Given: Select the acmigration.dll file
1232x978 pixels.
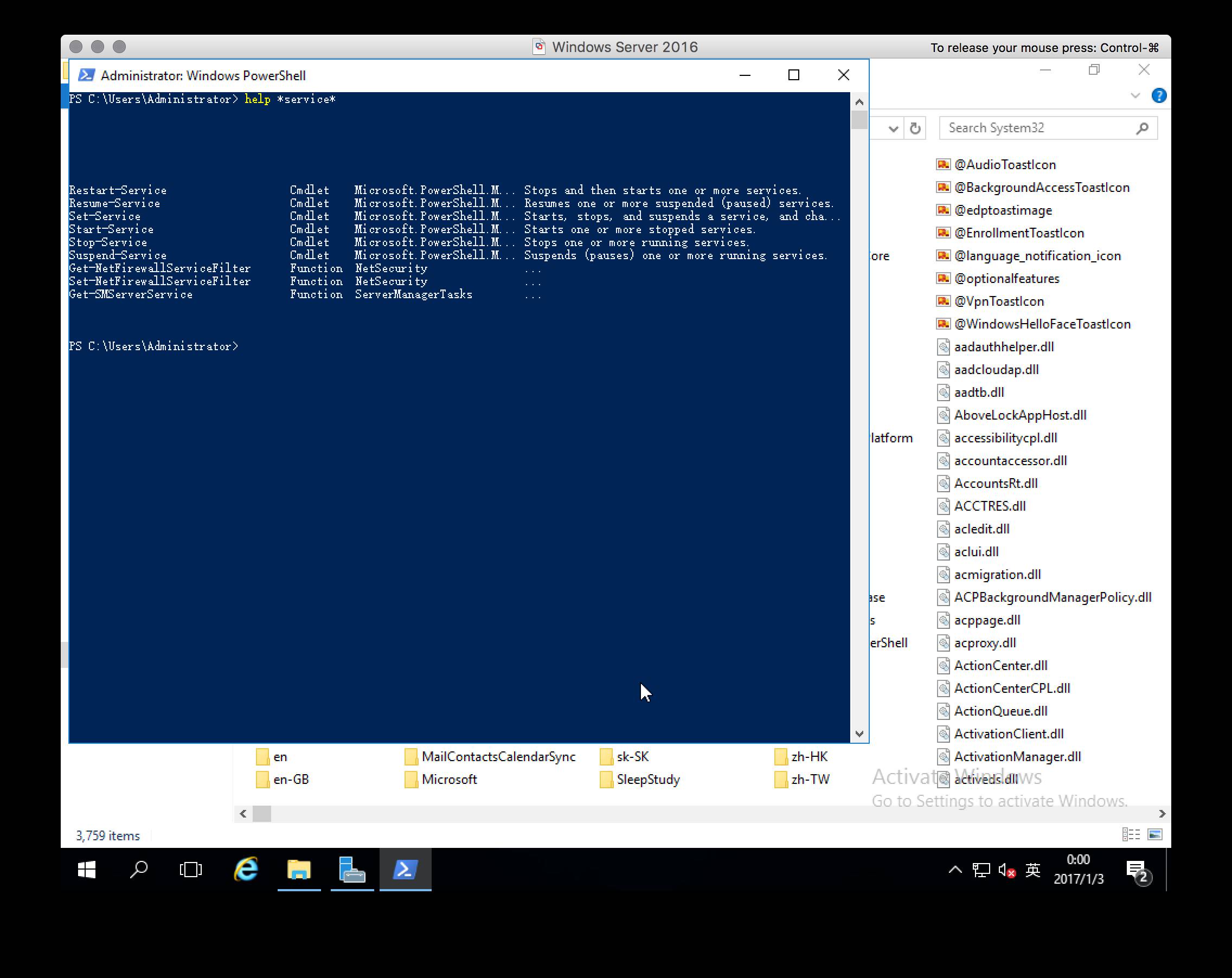Looking at the screenshot, I should point(989,574).
